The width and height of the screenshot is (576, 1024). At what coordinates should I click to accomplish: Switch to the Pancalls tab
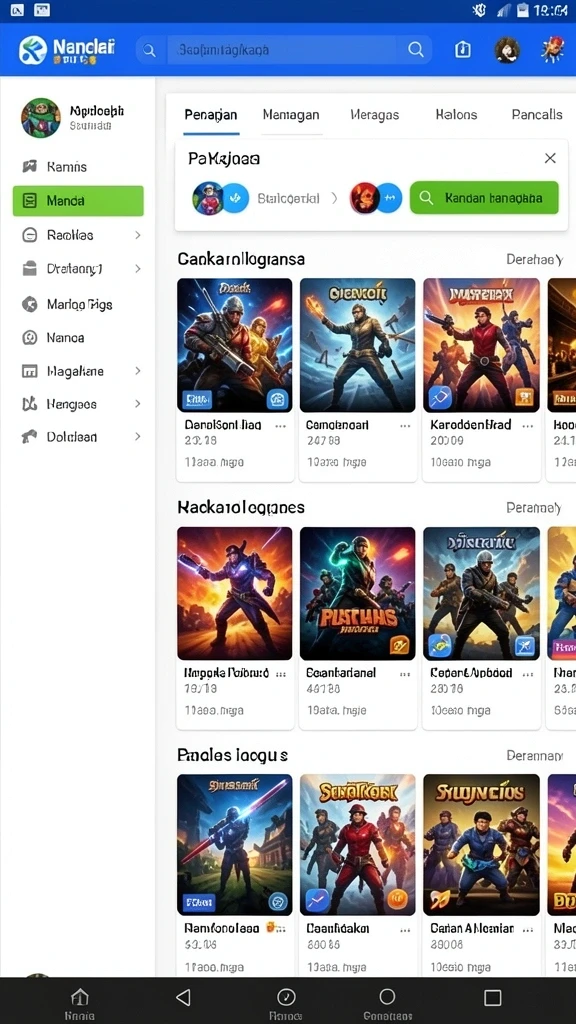pyautogui.click(x=537, y=115)
